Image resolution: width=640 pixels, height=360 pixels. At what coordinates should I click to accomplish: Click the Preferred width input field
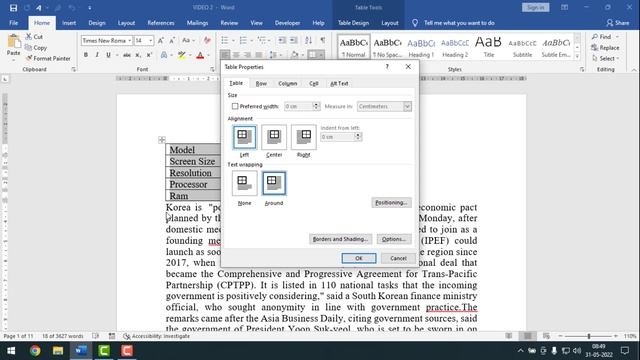pyautogui.click(x=298, y=107)
